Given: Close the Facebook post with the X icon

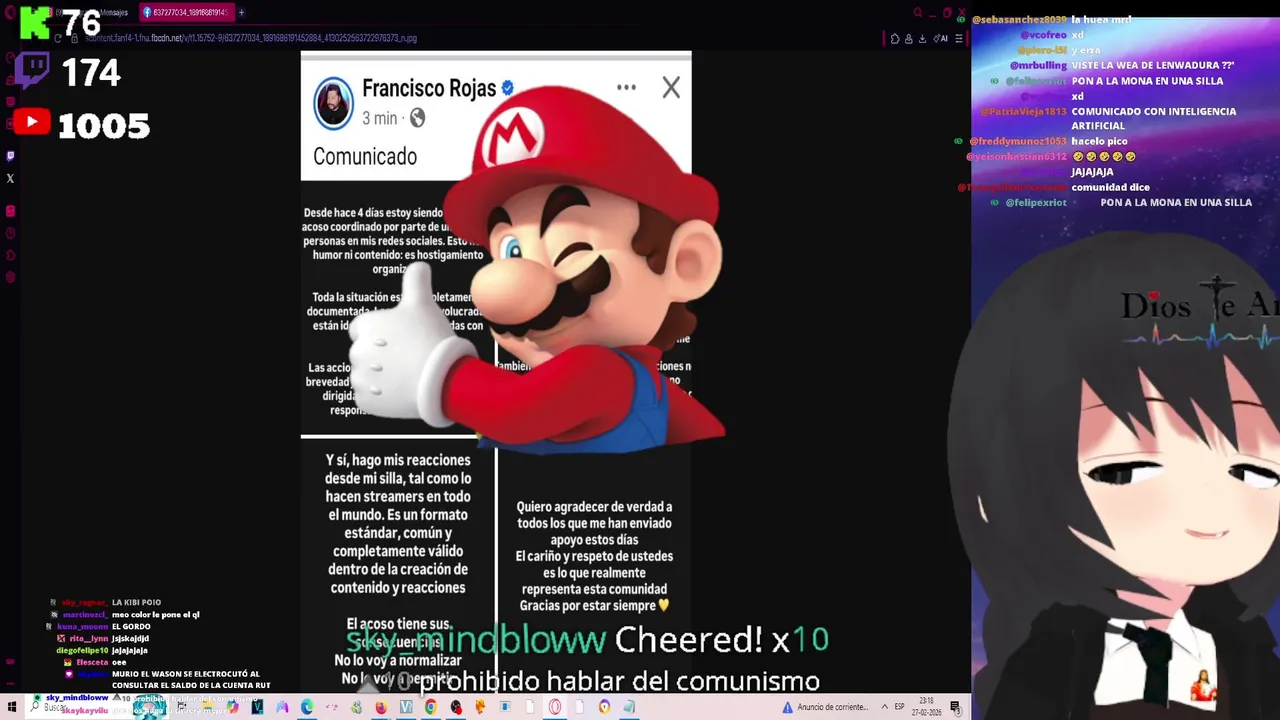Looking at the screenshot, I should click(x=671, y=88).
